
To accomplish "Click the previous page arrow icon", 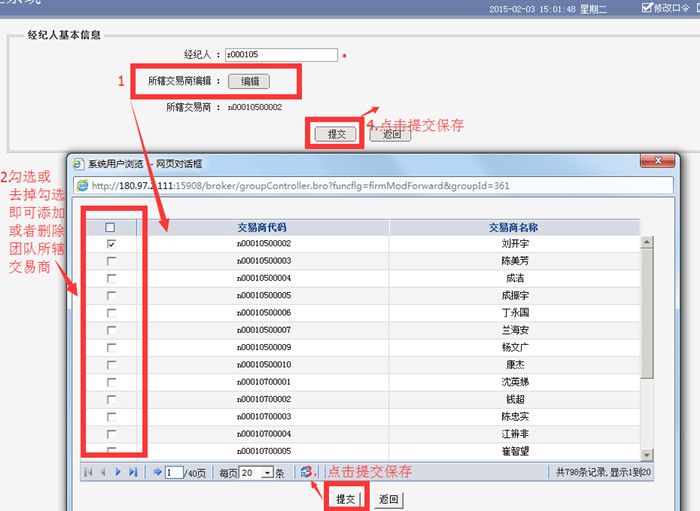I will [x=103, y=472].
